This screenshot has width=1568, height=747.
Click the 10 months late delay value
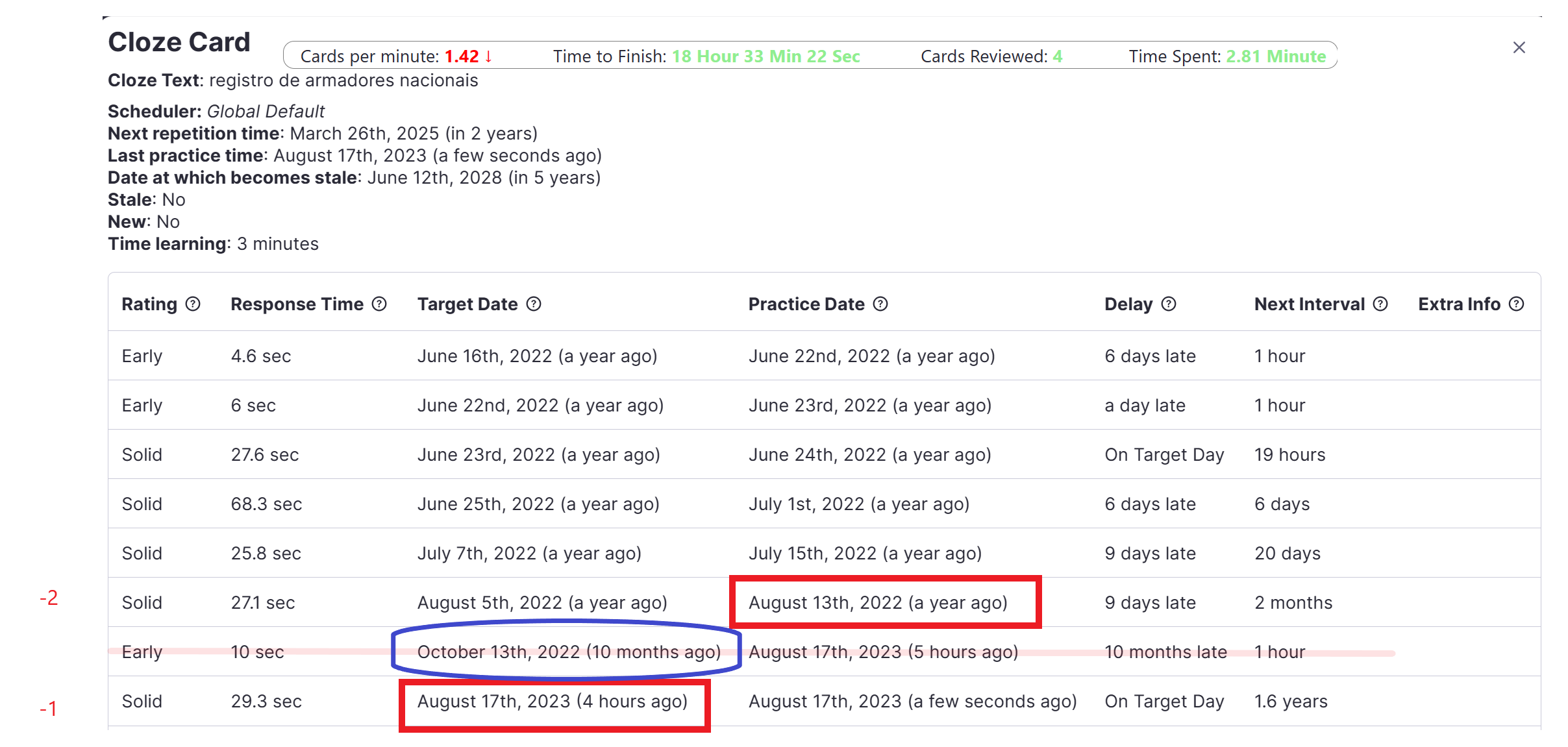(x=1165, y=652)
